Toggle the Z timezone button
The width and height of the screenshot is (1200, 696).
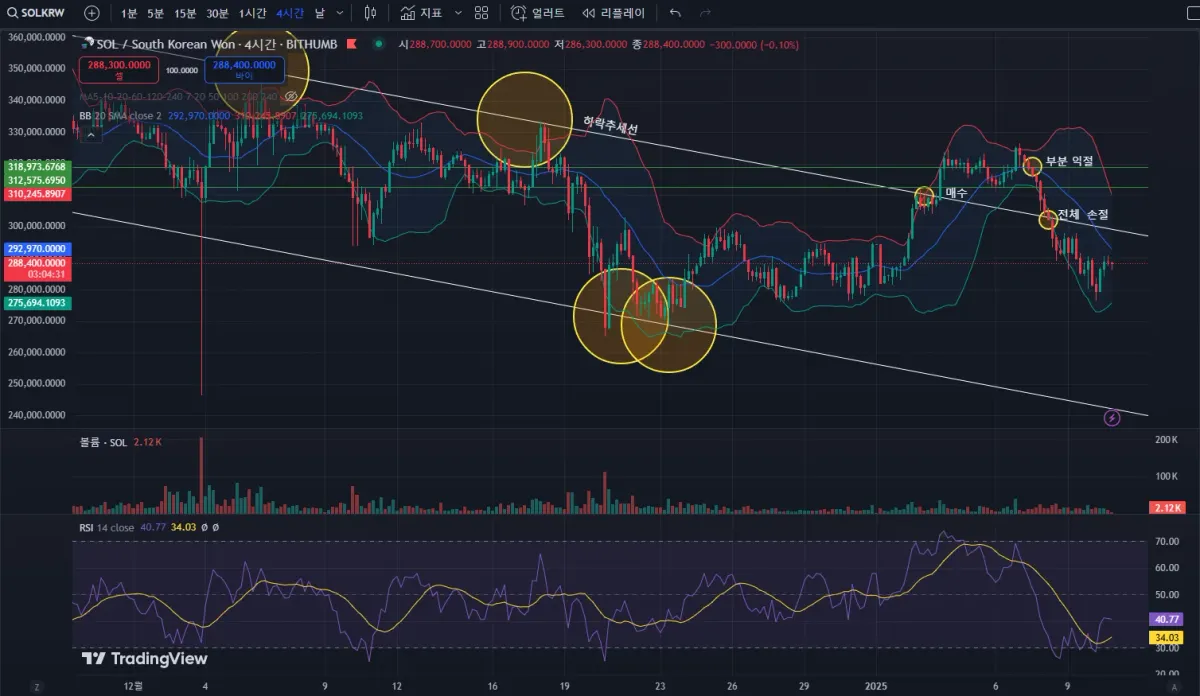(36, 687)
